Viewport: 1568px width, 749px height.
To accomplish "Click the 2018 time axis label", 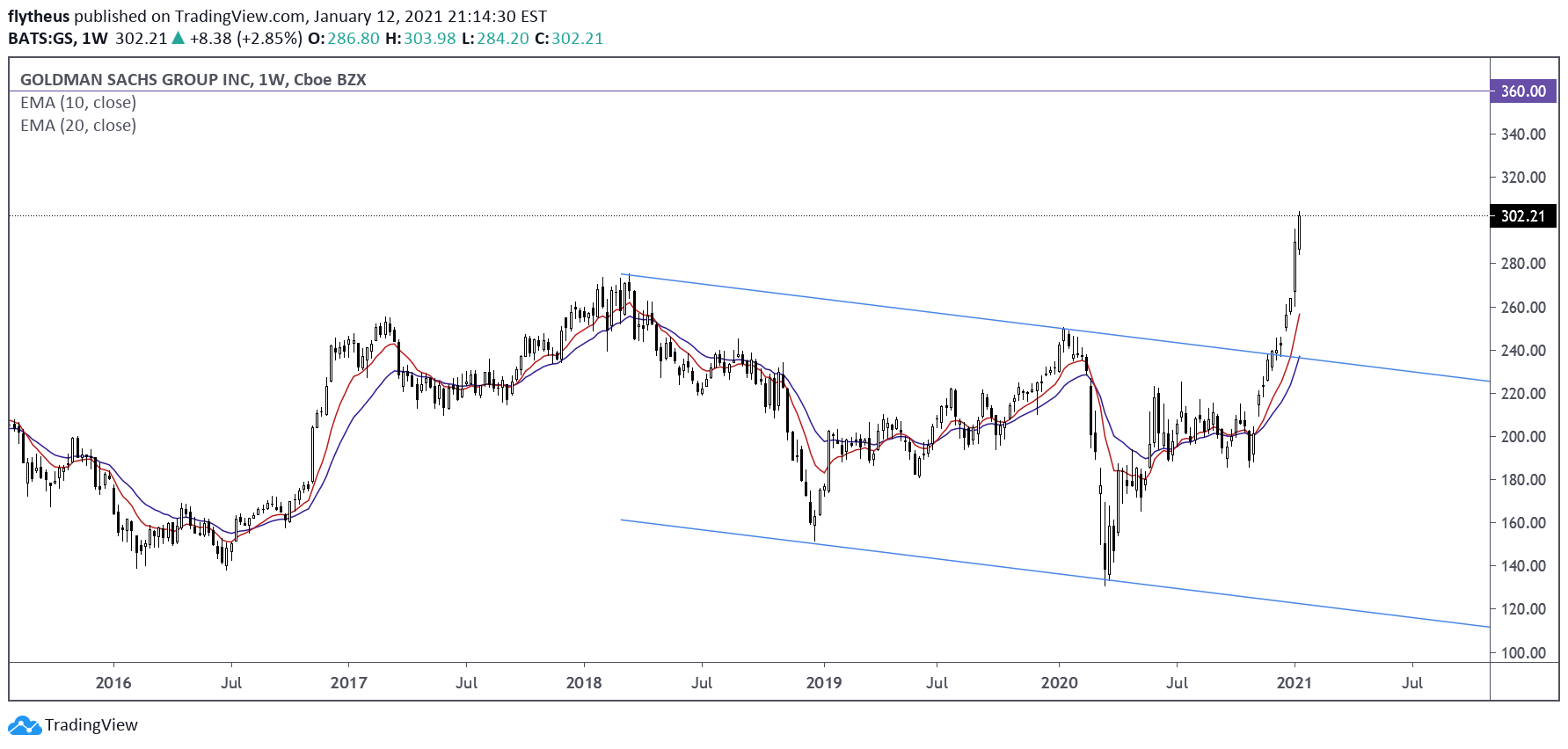I will click(x=584, y=683).
